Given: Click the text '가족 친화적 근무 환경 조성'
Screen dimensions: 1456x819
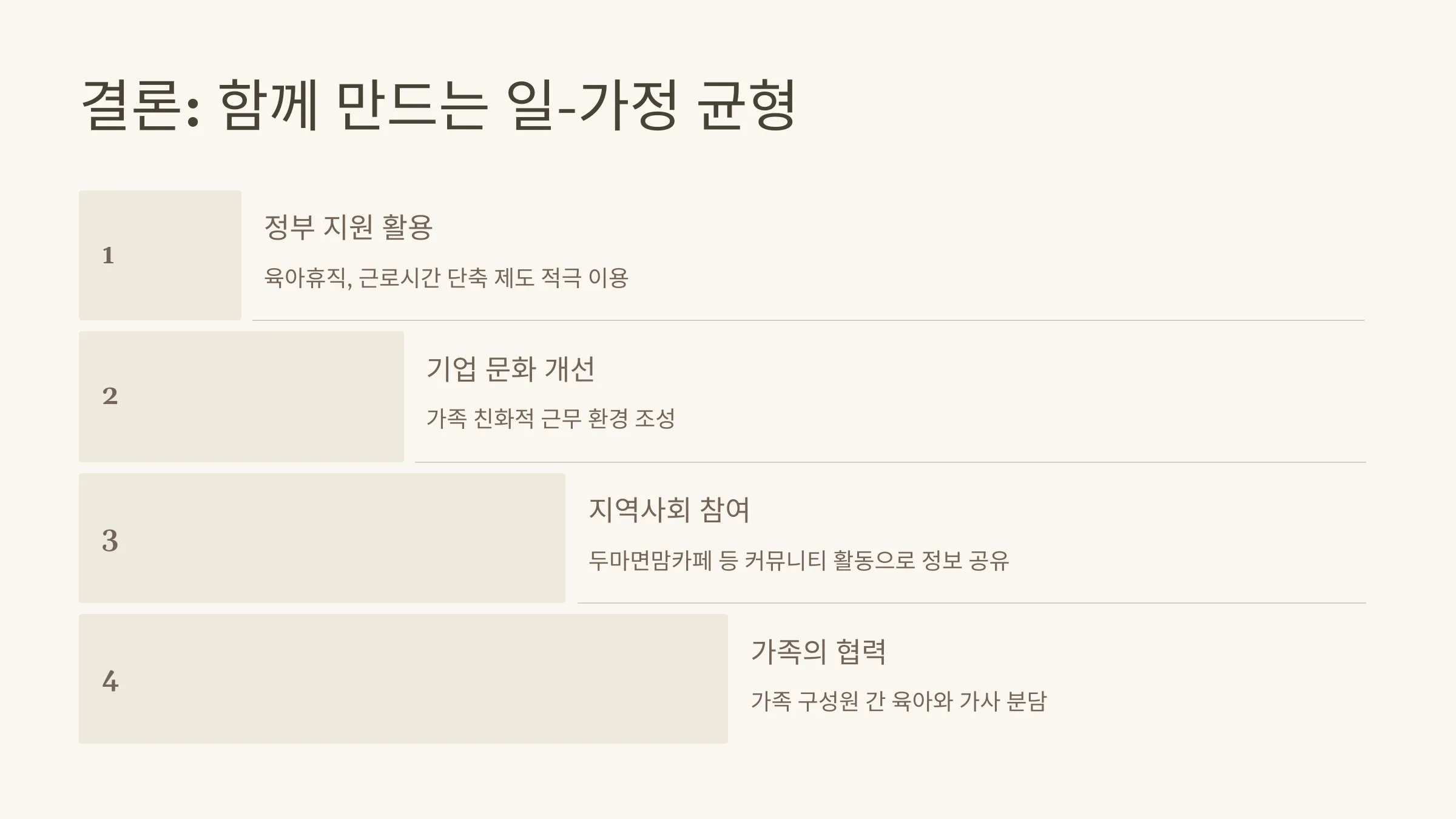Looking at the screenshot, I should tap(551, 418).
